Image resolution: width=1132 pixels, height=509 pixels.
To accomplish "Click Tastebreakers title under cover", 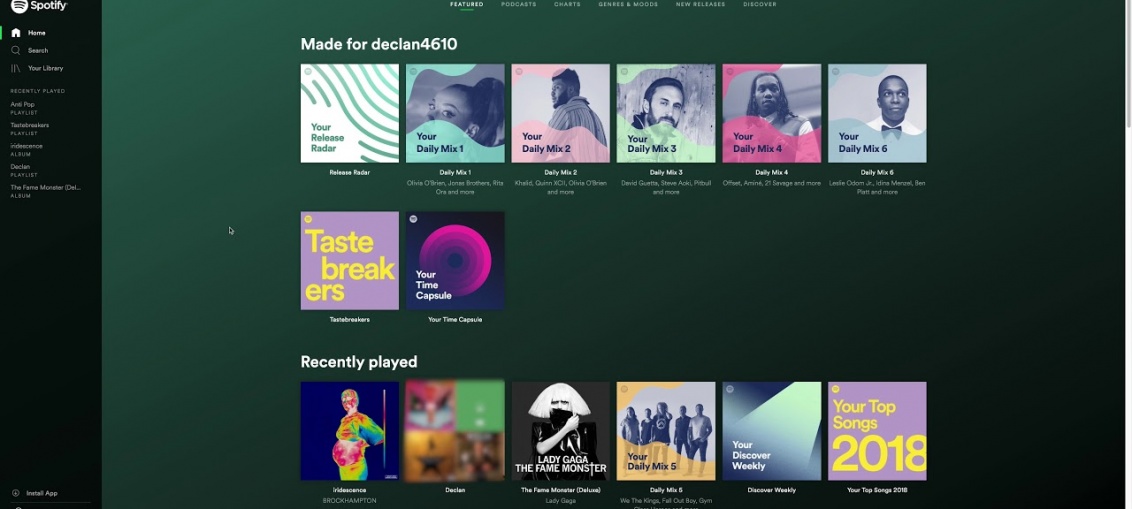I will coord(349,319).
